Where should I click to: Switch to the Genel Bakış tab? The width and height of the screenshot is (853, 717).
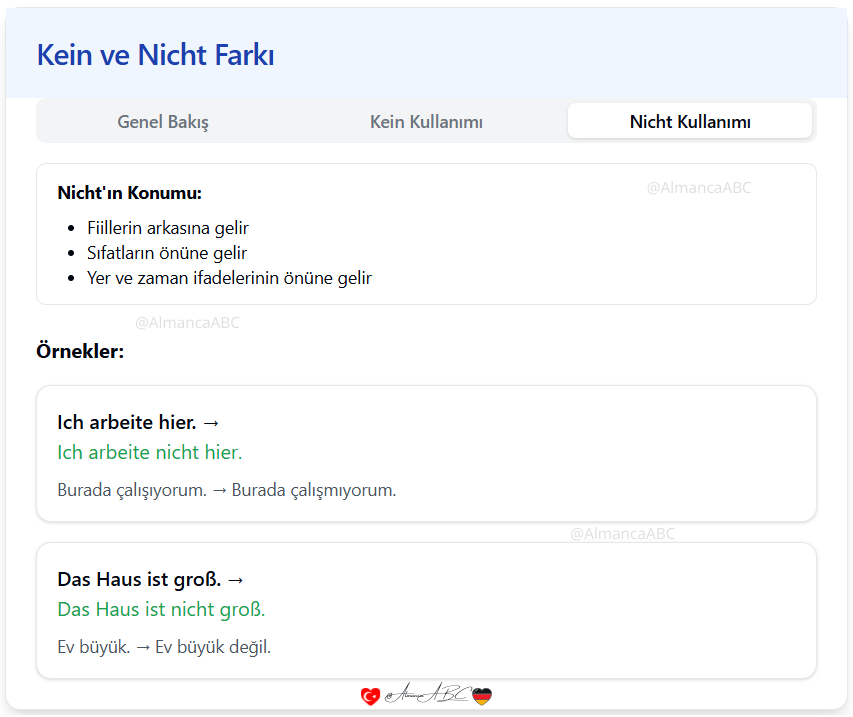point(162,121)
